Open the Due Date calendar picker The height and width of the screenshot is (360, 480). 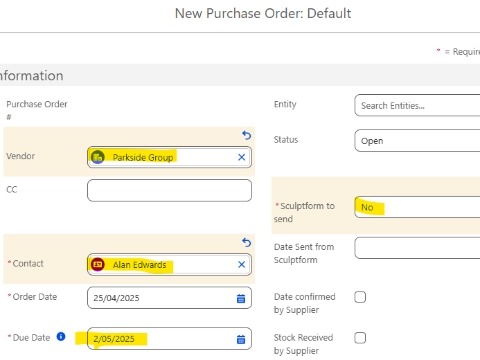(241, 339)
